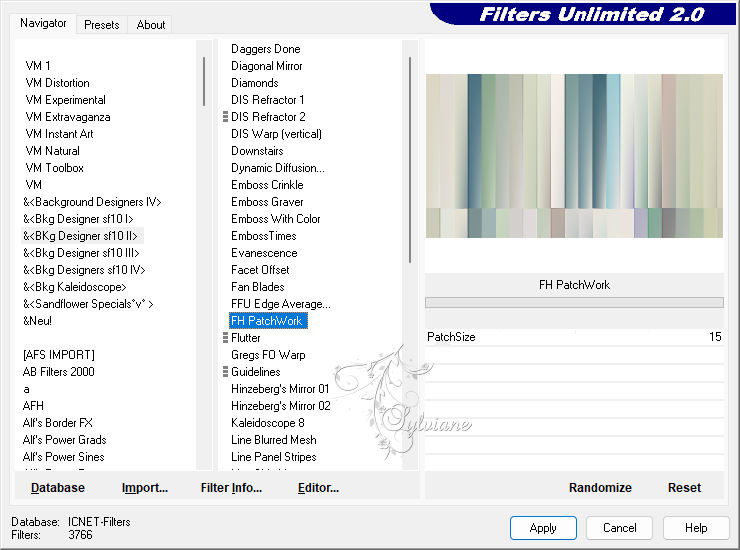
Task: Select &<Bkg Designer sf10 III> category
Action: click(x=81, y=253)
